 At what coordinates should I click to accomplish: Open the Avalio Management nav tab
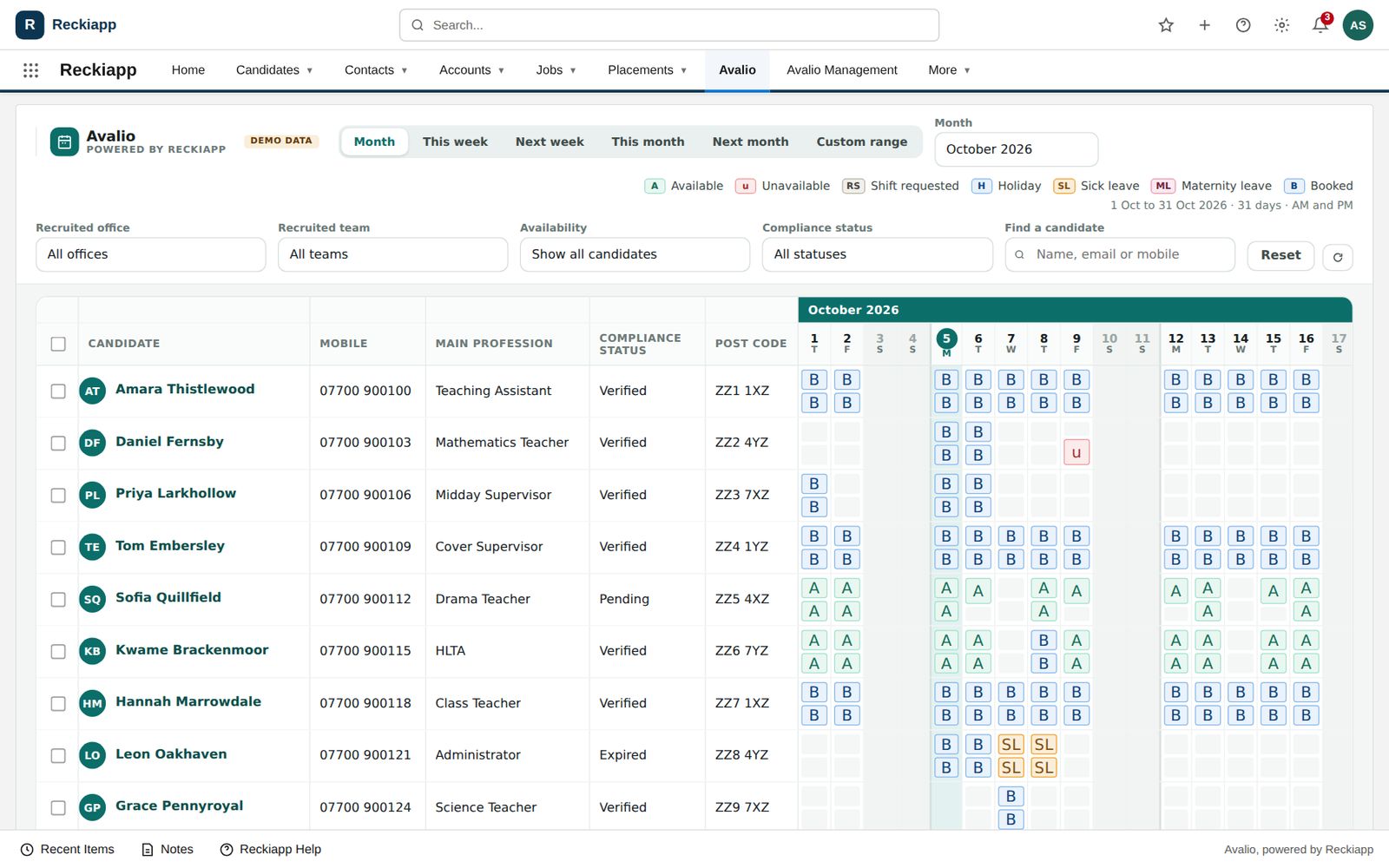coord(841,70)
